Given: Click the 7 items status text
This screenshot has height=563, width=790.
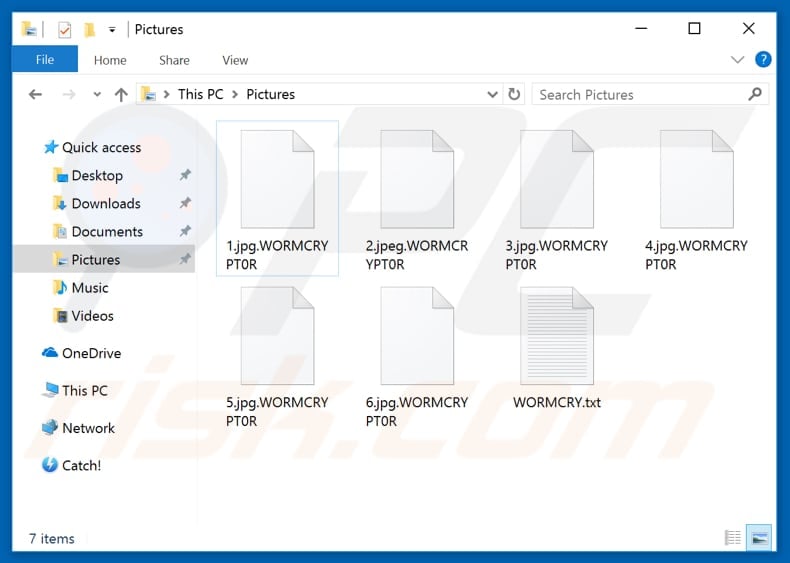Looking at the screenshot, I should 51,539.
